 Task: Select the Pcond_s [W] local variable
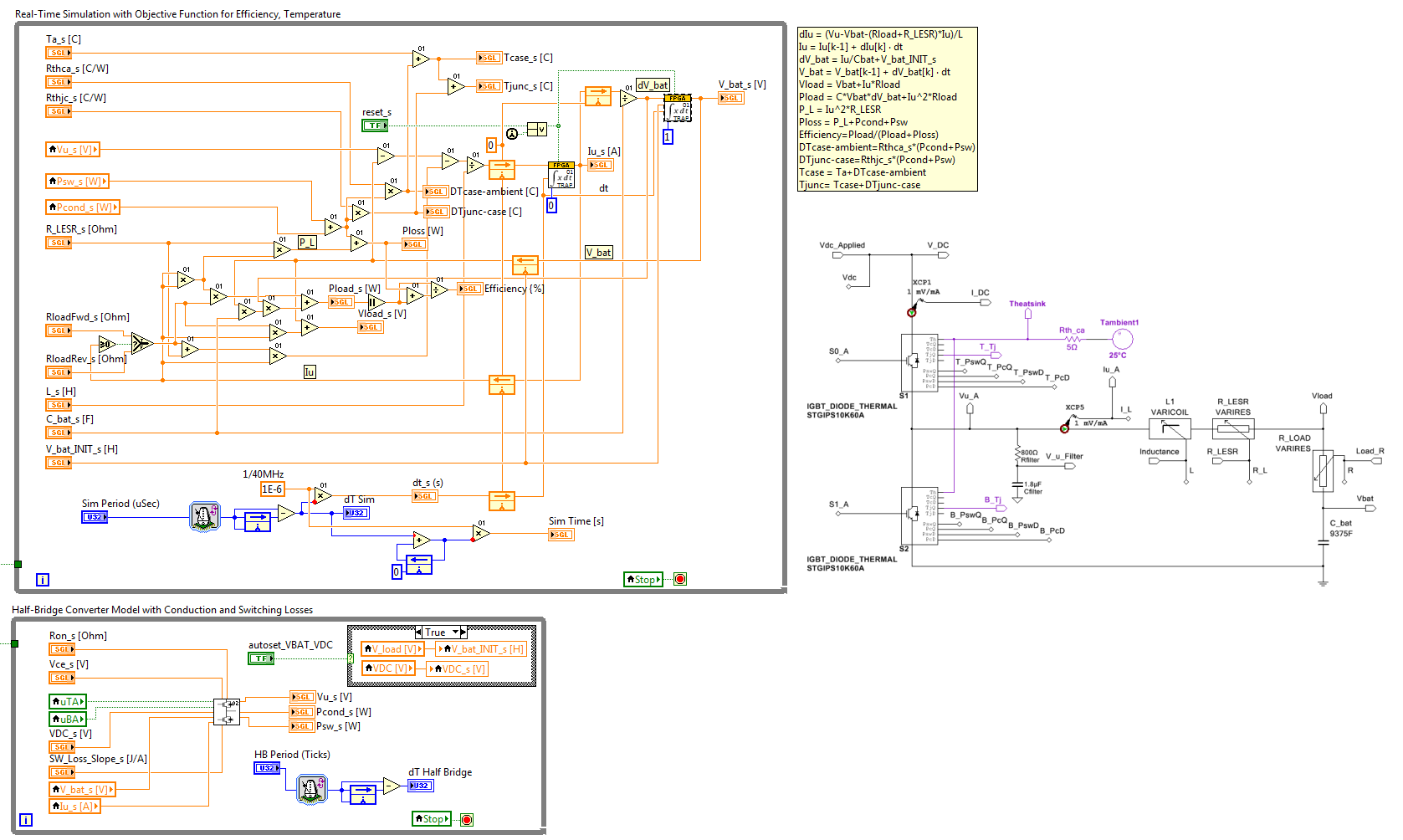pos(83,207)
